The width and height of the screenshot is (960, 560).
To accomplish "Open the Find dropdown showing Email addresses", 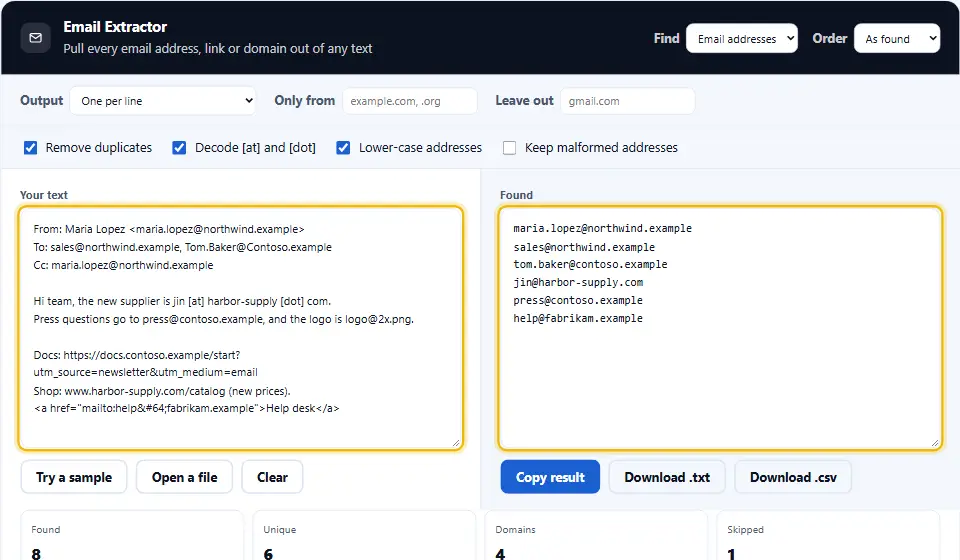I will point(741,39).
